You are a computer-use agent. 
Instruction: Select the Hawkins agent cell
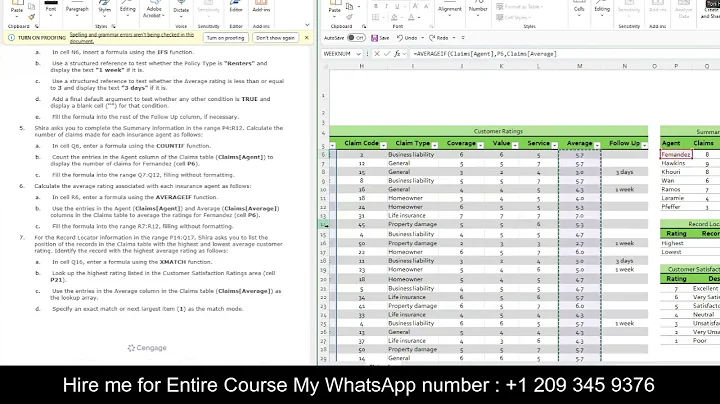point(676,163)
